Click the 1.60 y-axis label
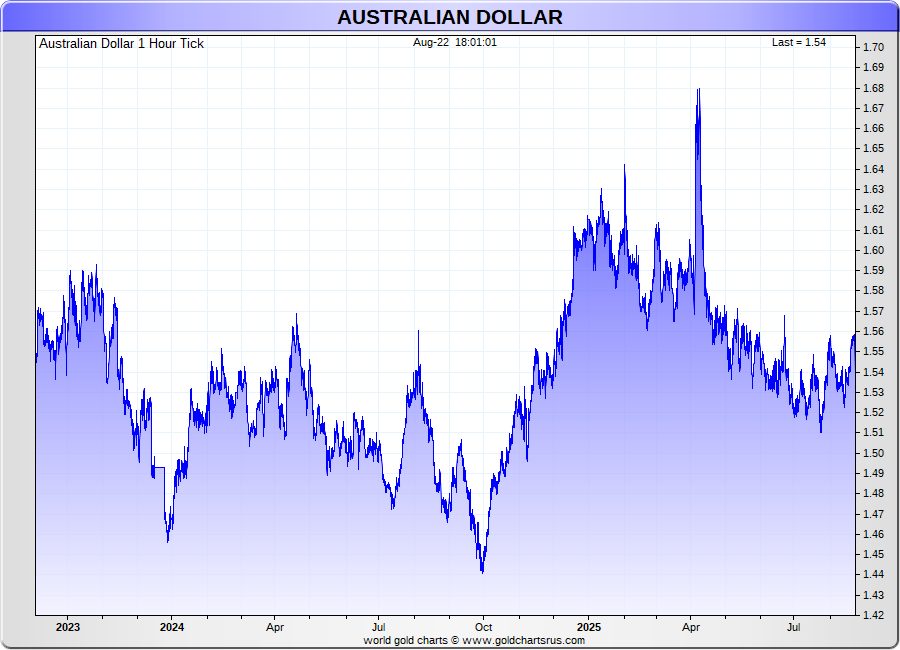900x650 pixels. 873,250
